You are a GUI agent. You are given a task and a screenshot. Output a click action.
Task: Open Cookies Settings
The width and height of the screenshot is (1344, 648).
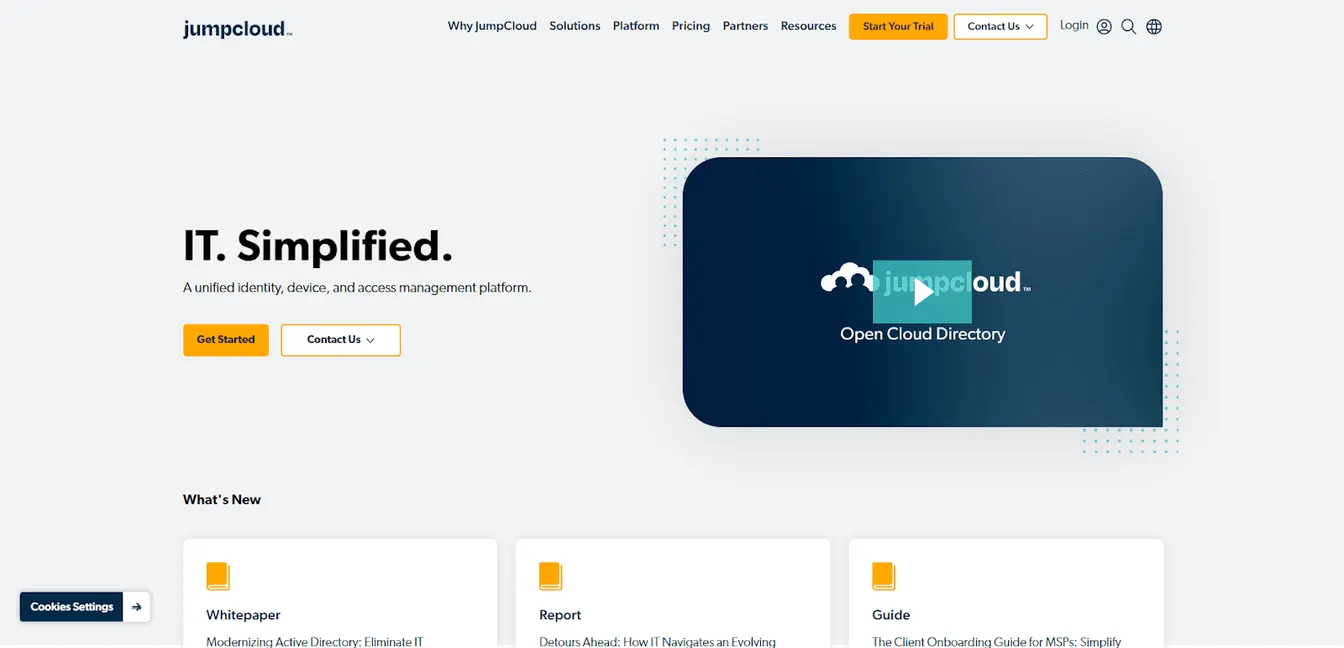click(72, 607)
